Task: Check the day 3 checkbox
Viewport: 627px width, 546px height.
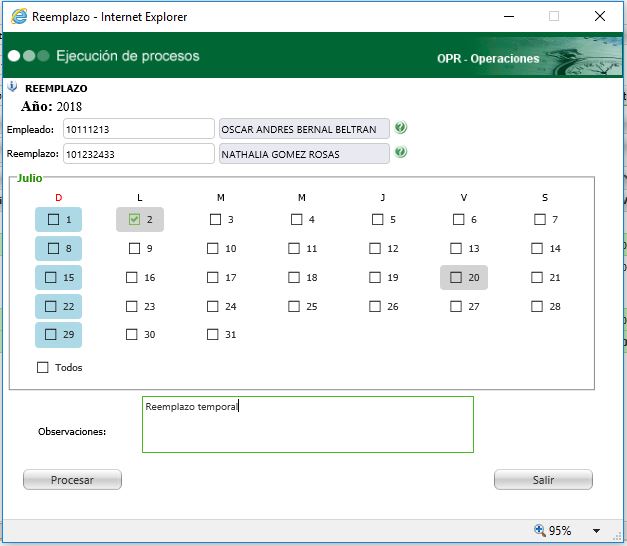Action: [216, 219]
